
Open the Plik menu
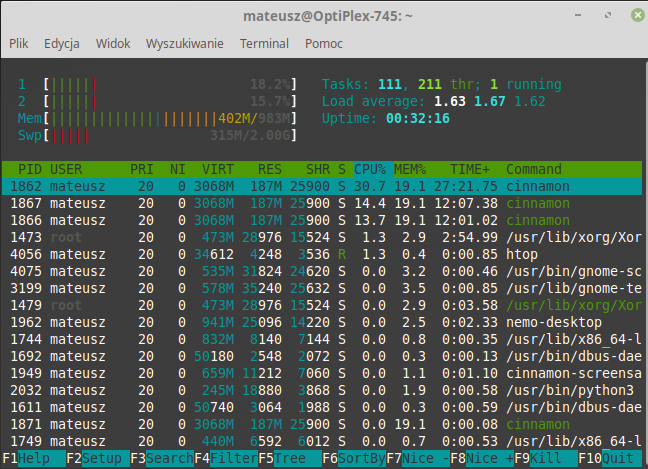click(19, 44)
